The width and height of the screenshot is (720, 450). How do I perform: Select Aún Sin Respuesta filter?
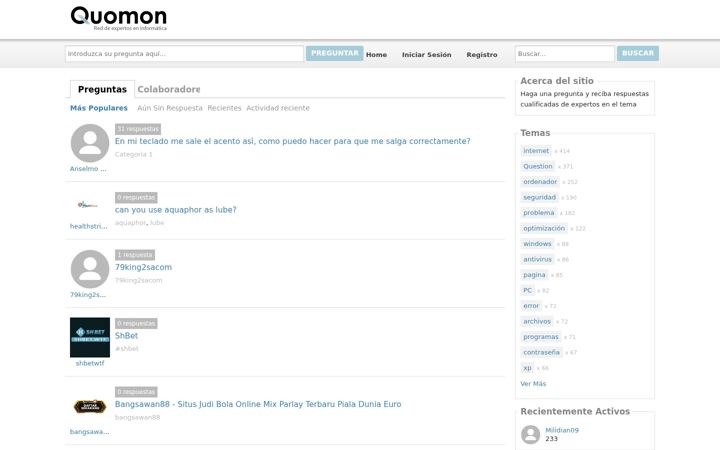pos(170,108)
